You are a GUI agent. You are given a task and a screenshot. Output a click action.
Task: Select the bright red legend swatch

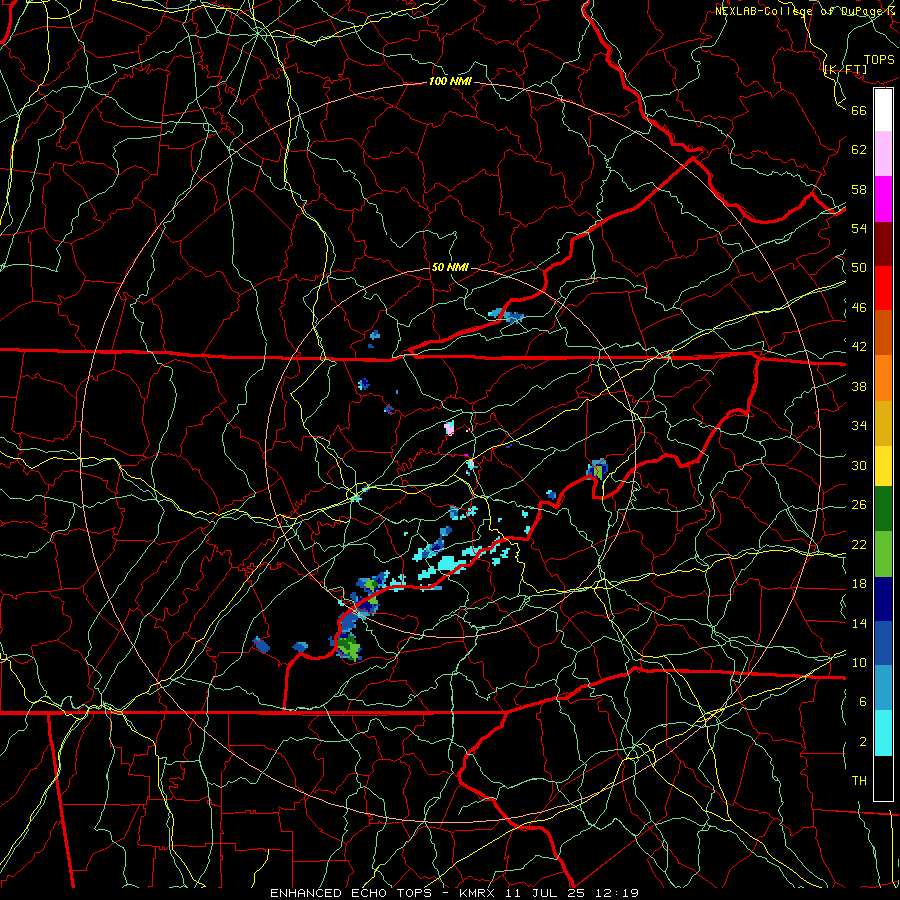(x=883, y=288)
